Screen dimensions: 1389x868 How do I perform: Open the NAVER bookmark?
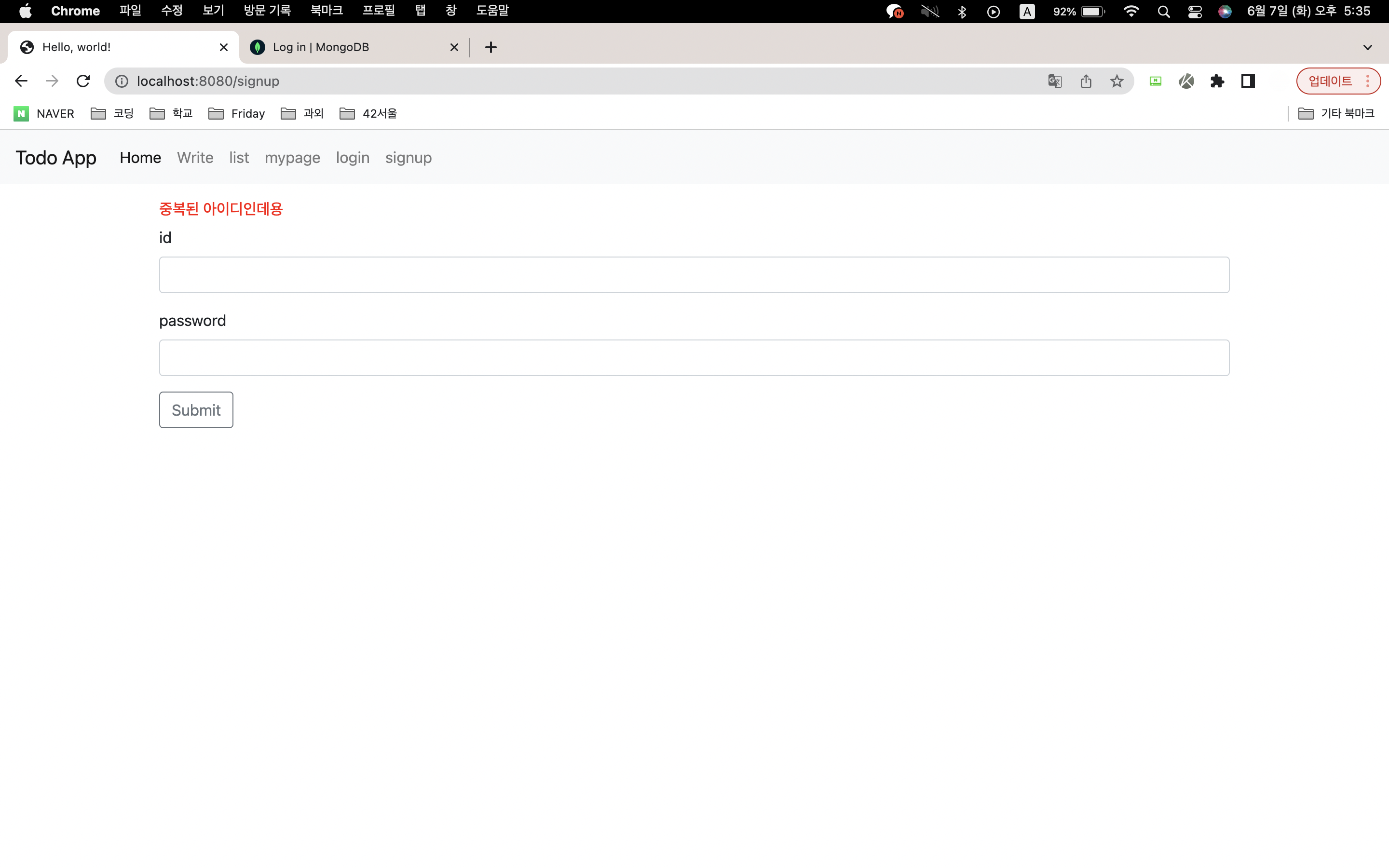click(44, 114)
